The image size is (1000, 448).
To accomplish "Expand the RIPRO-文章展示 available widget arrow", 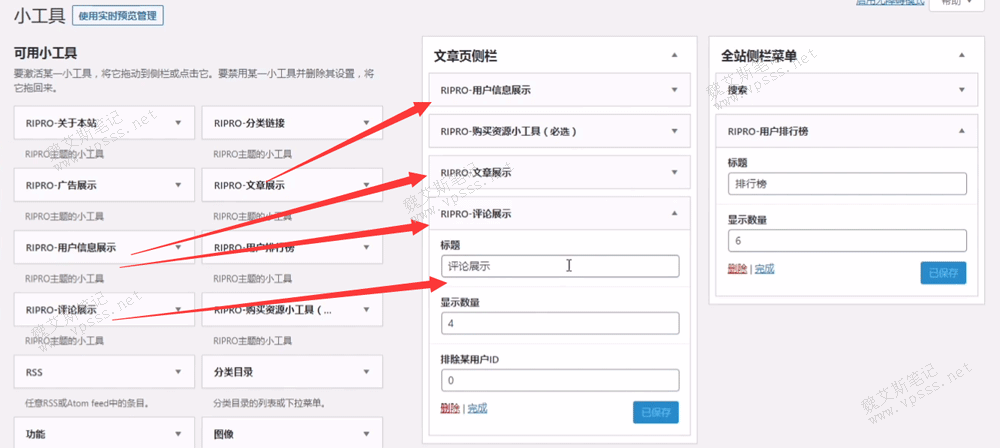I will (366, 185).
